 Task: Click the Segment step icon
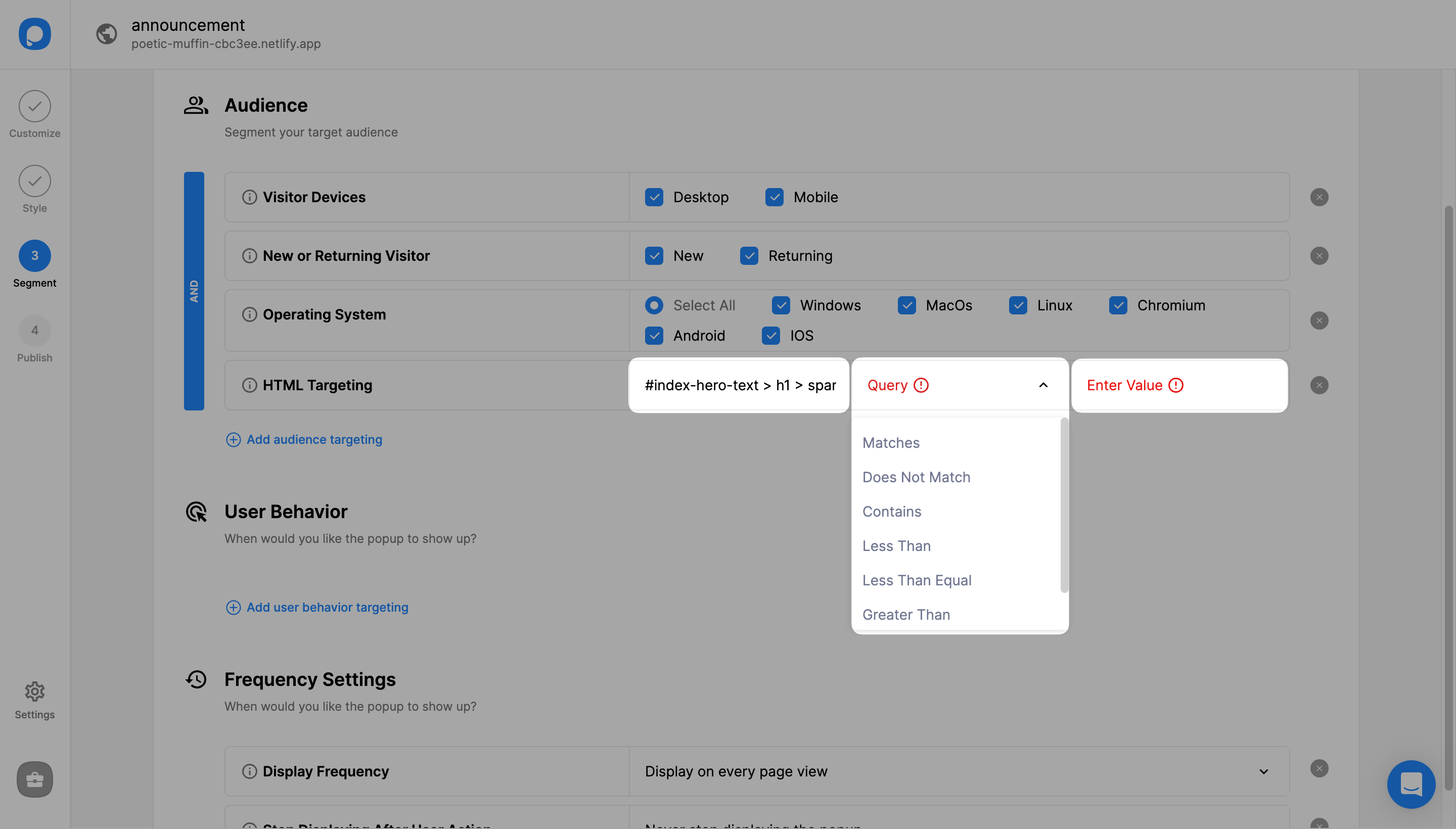(x=34, y=255)
